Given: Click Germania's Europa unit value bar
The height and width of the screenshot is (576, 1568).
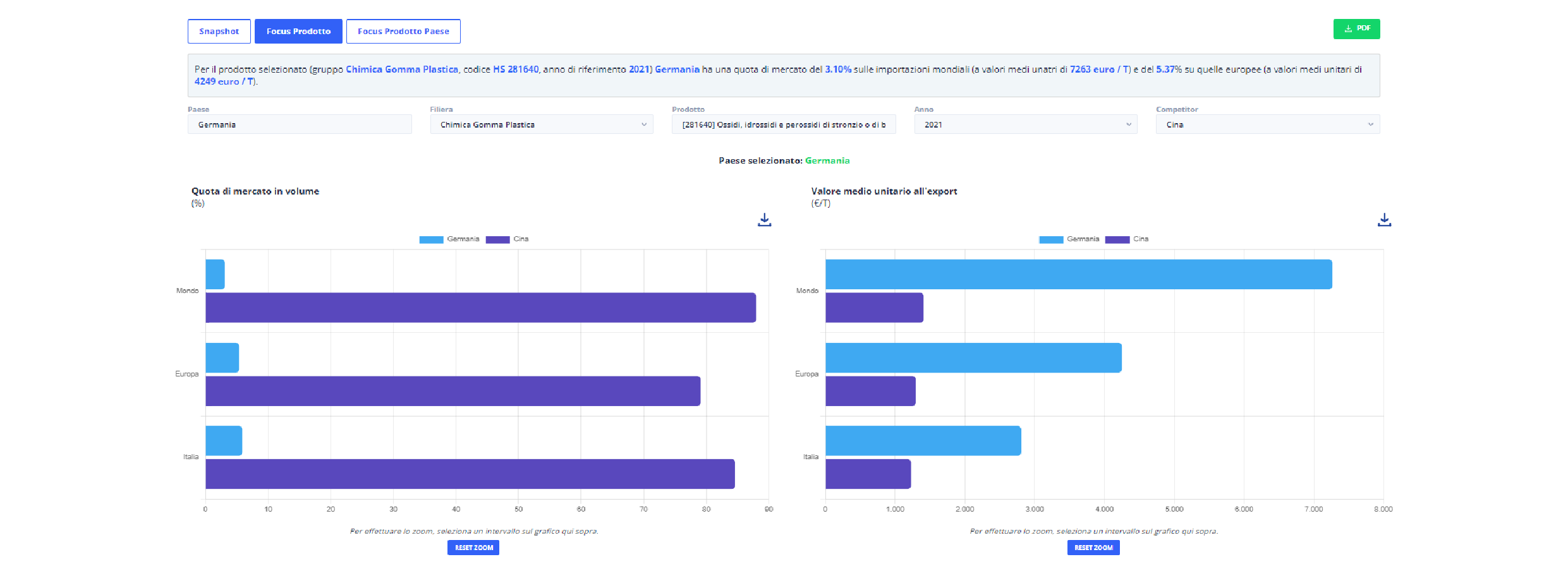Looking at the screenshot, I should click(973, 358).
